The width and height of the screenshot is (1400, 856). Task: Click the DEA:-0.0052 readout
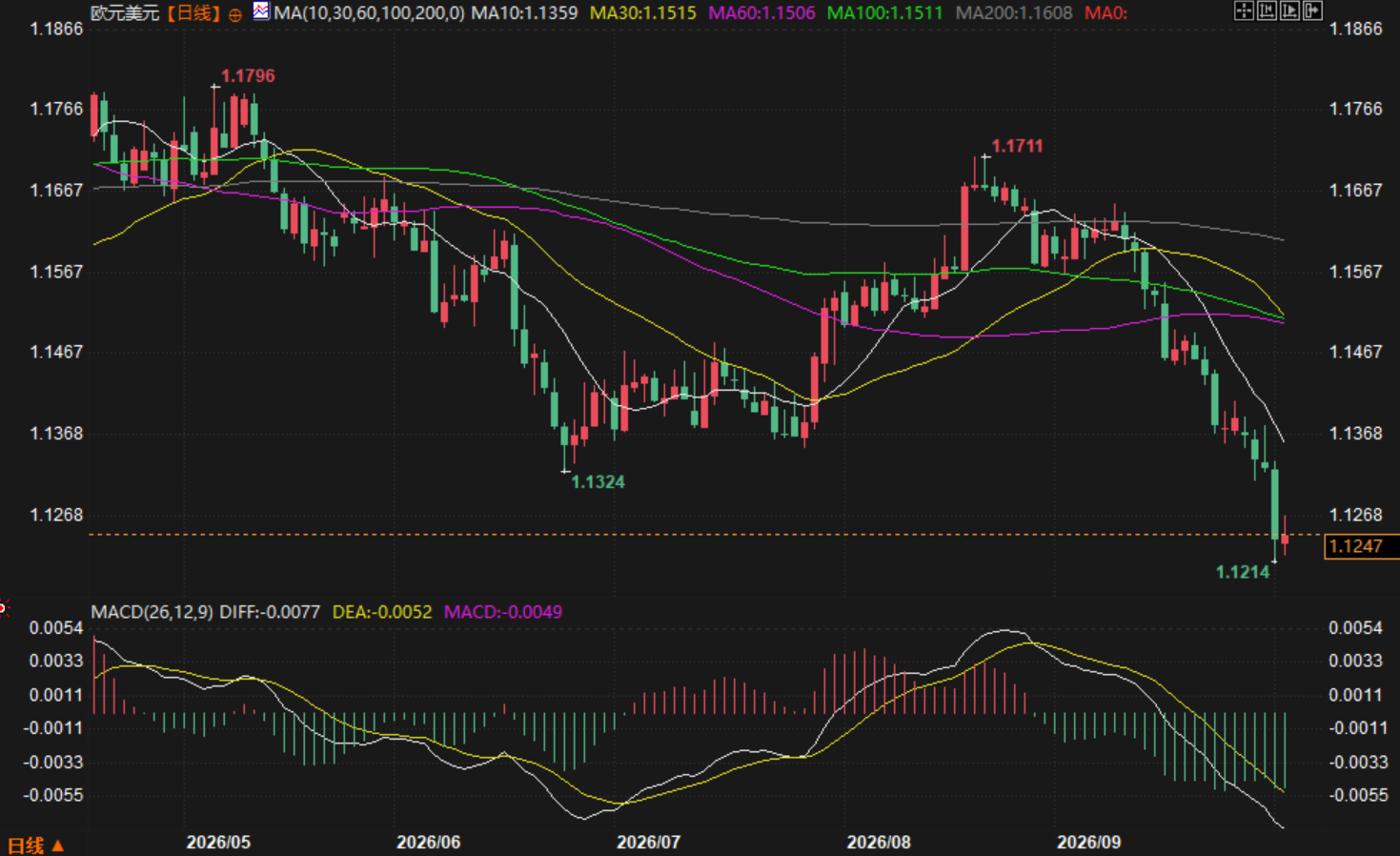pyautogui.click(x=382, y=612)
